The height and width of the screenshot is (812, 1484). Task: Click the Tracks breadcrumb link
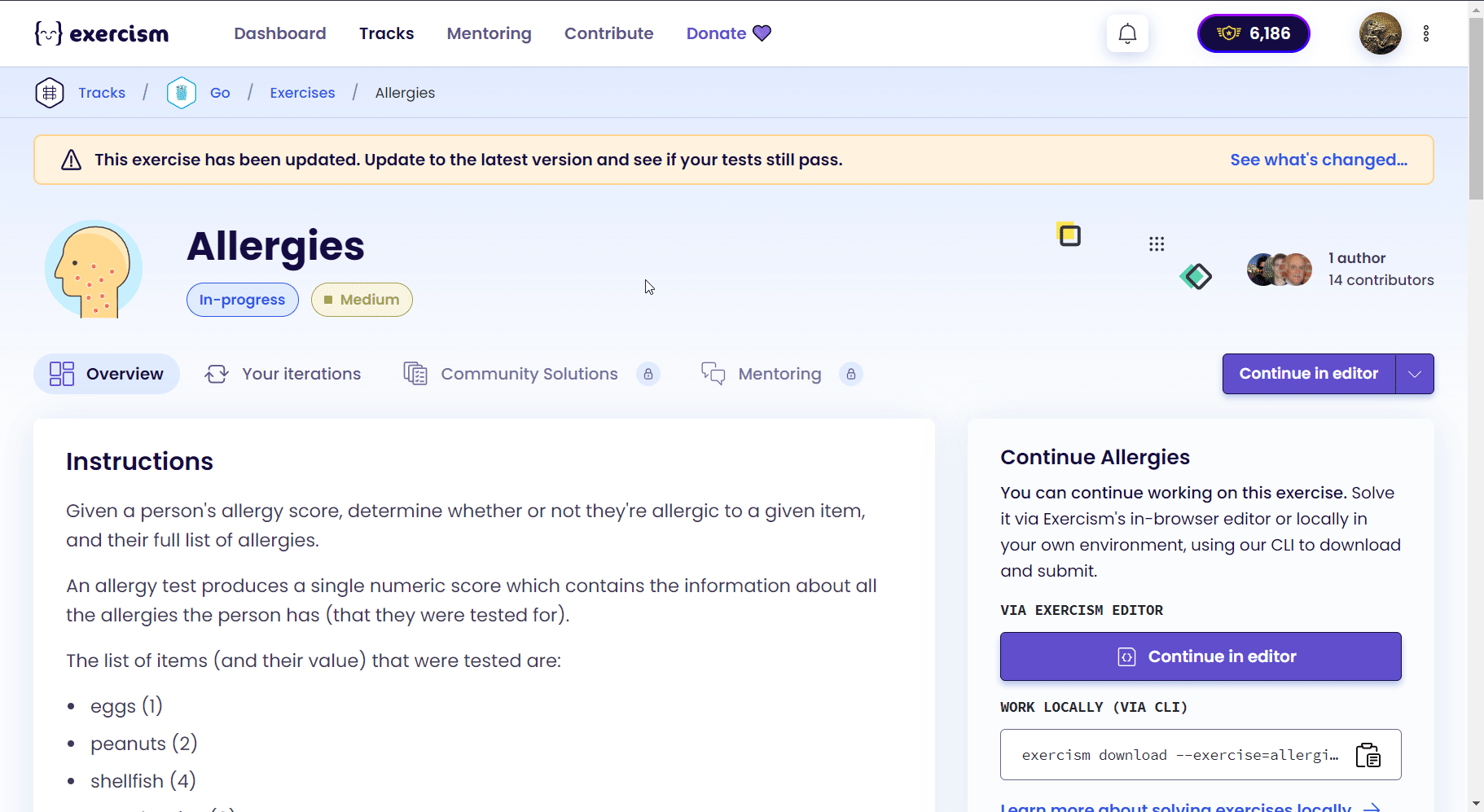(102, 93)
